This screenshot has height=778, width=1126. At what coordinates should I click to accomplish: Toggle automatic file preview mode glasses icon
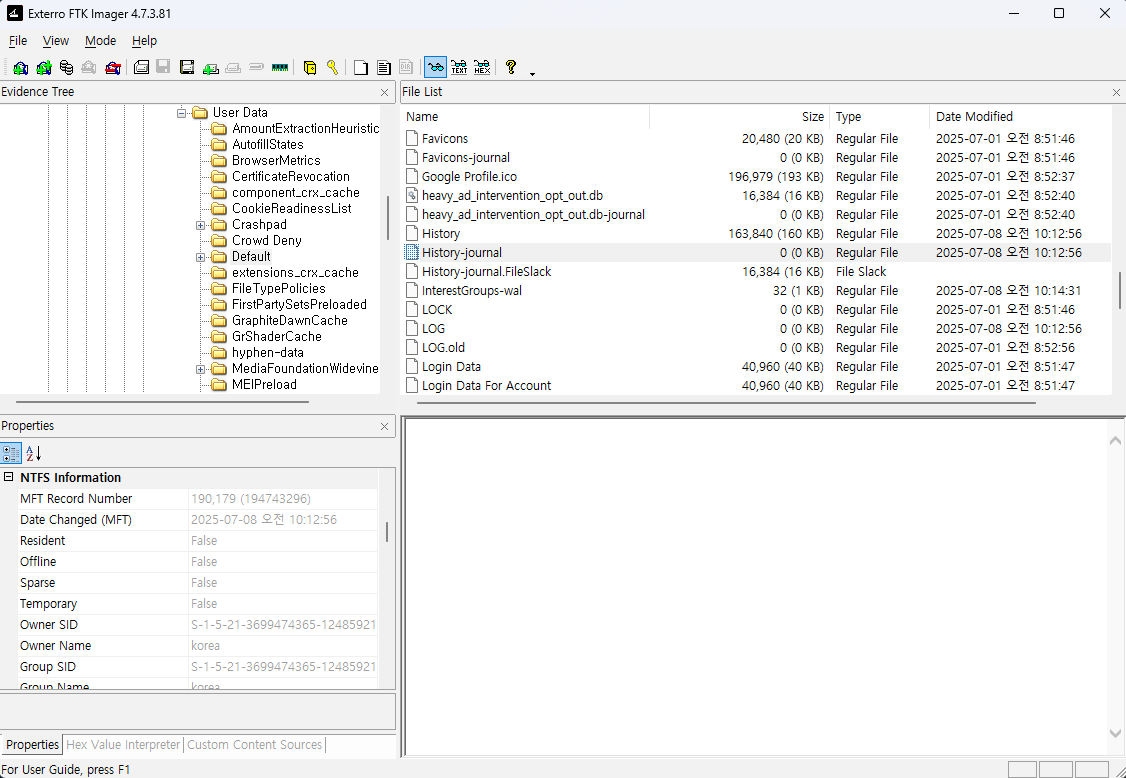point(435,68)
